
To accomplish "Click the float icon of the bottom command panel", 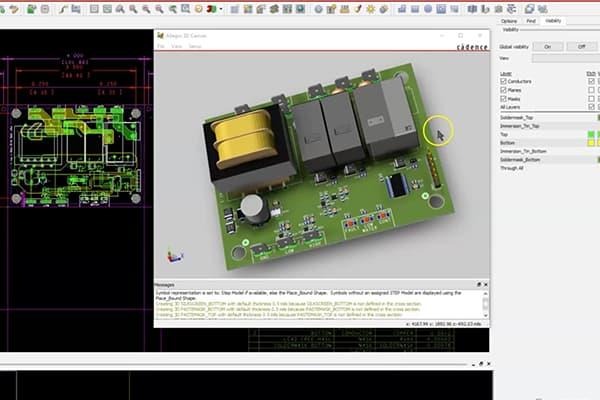I will pyautogui.click(x=481, y=364).
